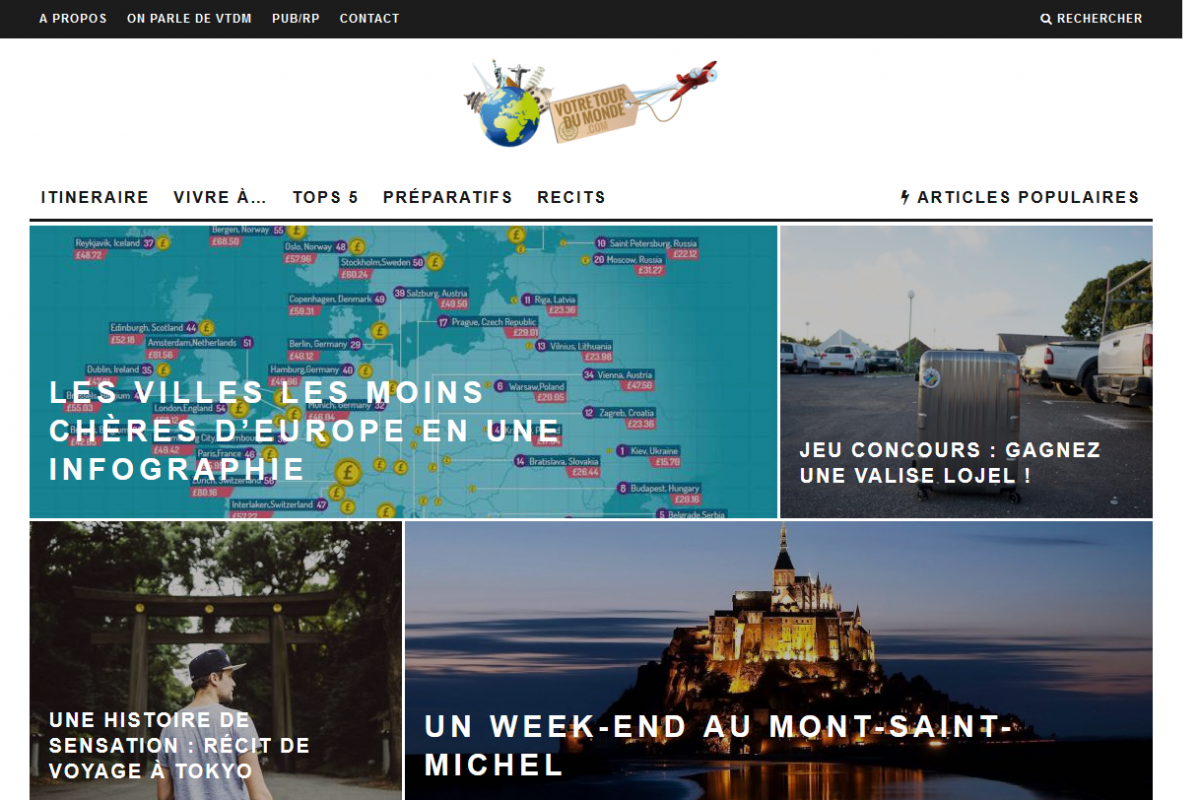The image size is (1200, 800).
Task: Open the Lojel suitcase contest article
Action: [966, 372]
